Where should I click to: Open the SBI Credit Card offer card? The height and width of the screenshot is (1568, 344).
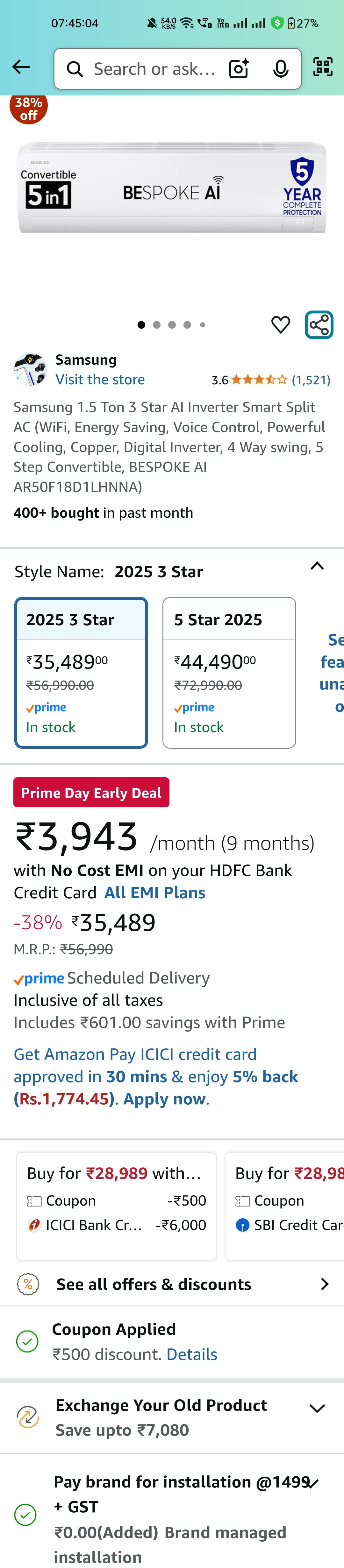[285, 1206]
